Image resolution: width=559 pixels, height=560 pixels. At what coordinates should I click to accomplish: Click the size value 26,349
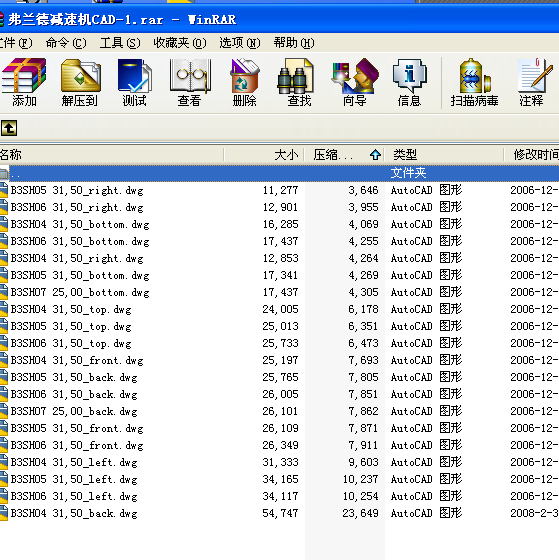point(280,445)
